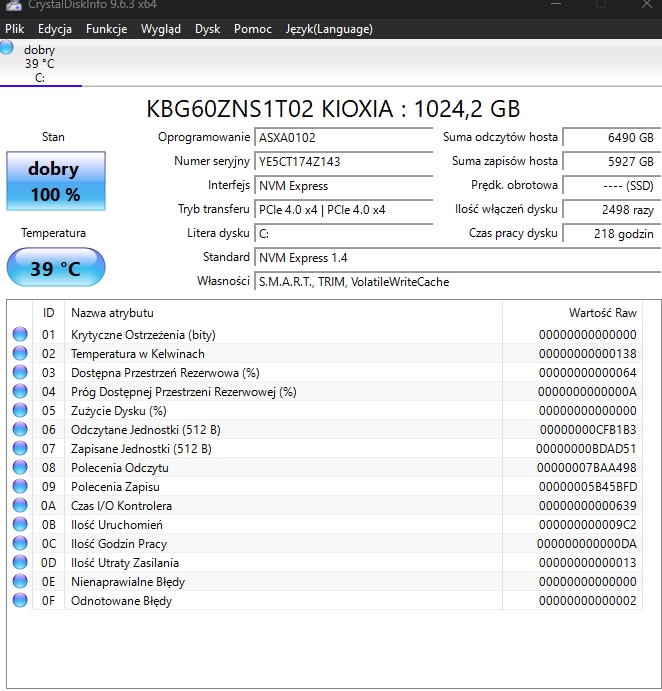Click the status orb for Nienaprawialne Błędy
Screen dimensions: 662x691
coord(19,582)
